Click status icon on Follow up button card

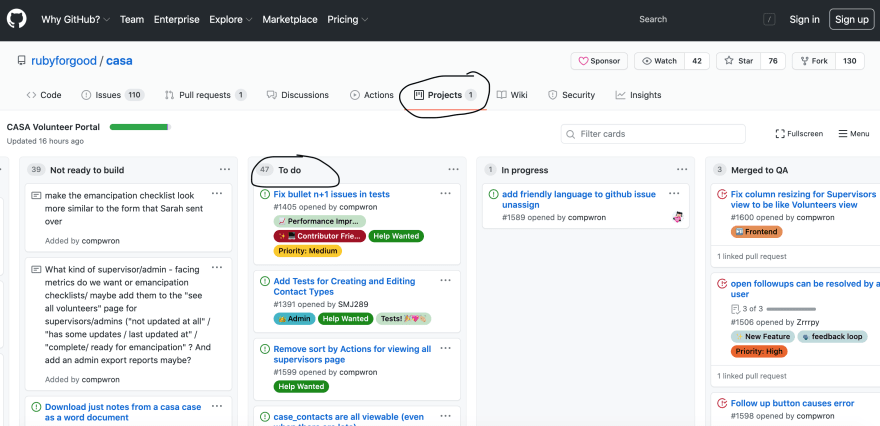(722, 403)
